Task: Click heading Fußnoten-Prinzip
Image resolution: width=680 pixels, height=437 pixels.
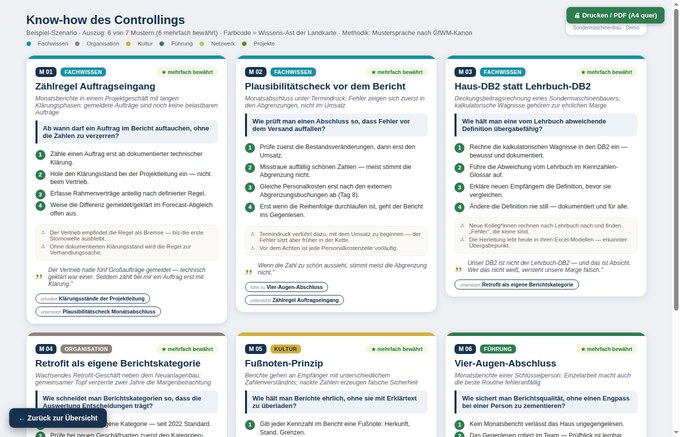Action: (284, 363)
